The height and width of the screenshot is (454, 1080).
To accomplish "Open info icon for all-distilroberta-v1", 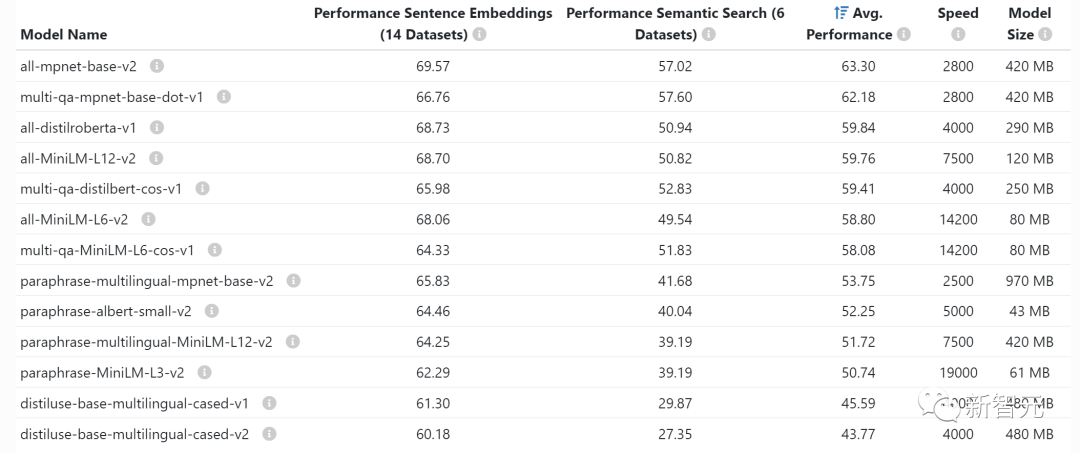I will pos(157,128).
